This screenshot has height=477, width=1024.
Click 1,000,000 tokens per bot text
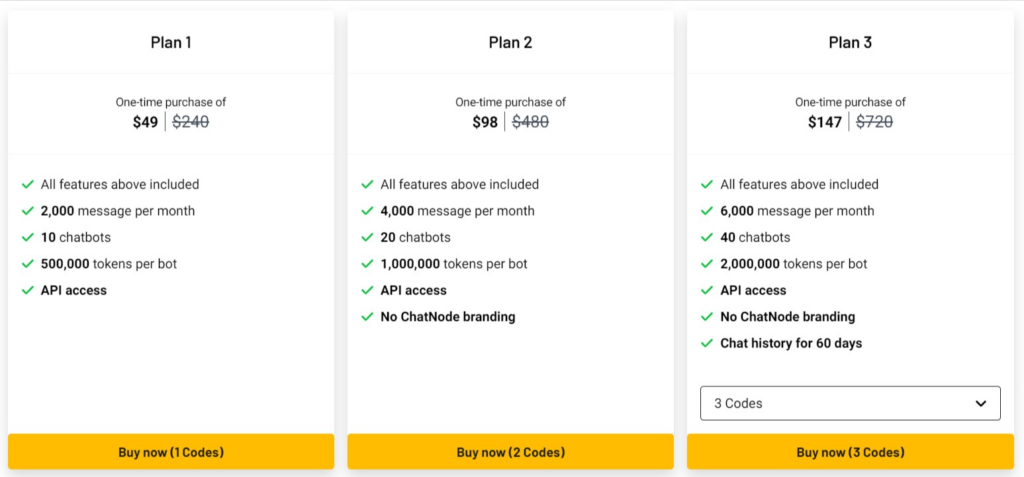tap(454, 264)
